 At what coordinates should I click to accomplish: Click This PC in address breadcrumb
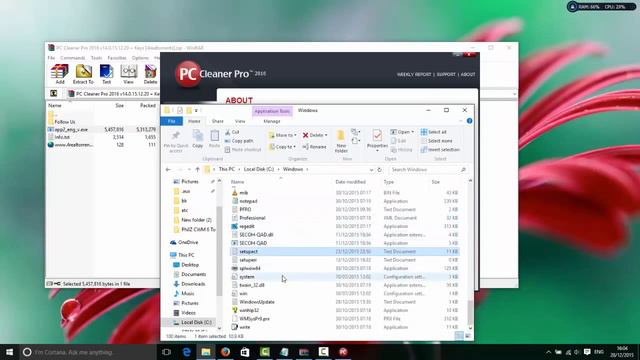point(227,169)
